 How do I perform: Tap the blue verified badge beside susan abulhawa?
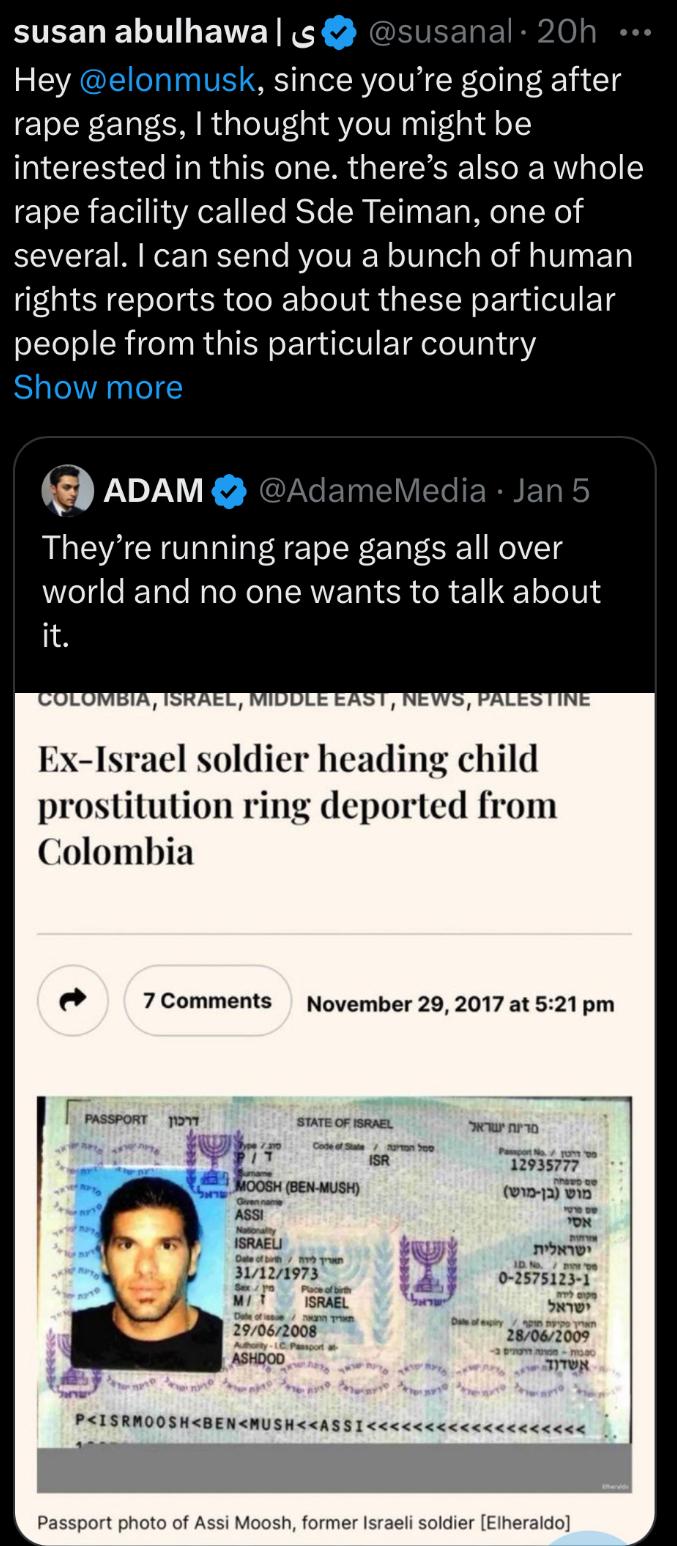click(x=341, y=33)
